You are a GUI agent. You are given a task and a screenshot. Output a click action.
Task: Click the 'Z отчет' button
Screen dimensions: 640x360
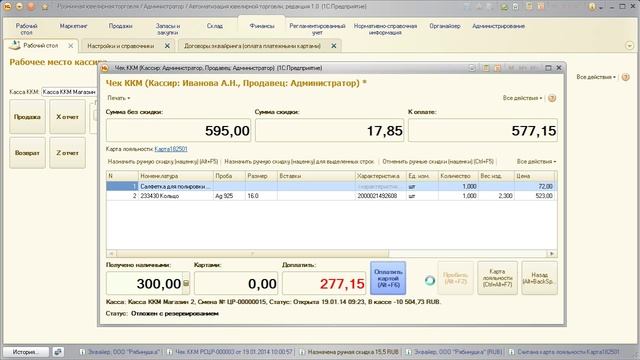click(67, 153)
